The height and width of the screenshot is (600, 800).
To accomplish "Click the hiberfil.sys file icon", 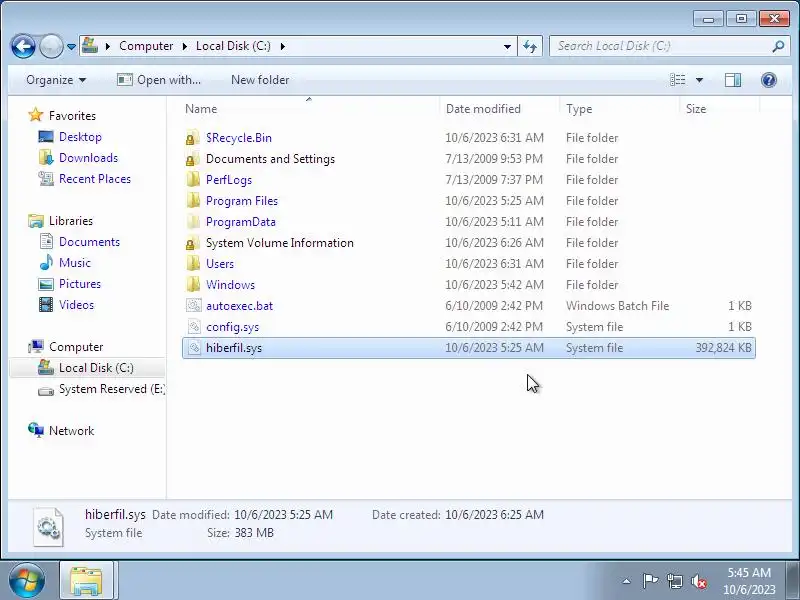I will click(193, 347).
